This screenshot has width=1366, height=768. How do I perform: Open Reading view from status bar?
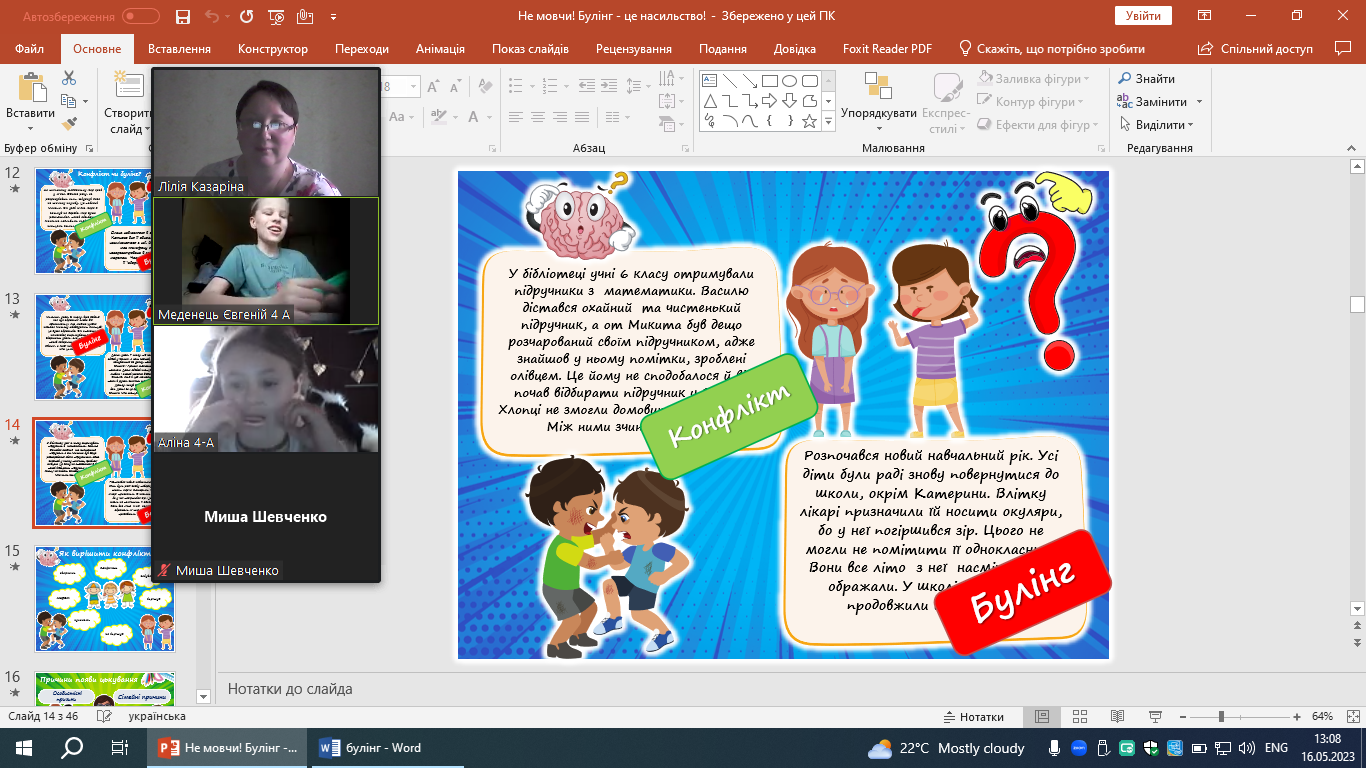(1116, 717)
